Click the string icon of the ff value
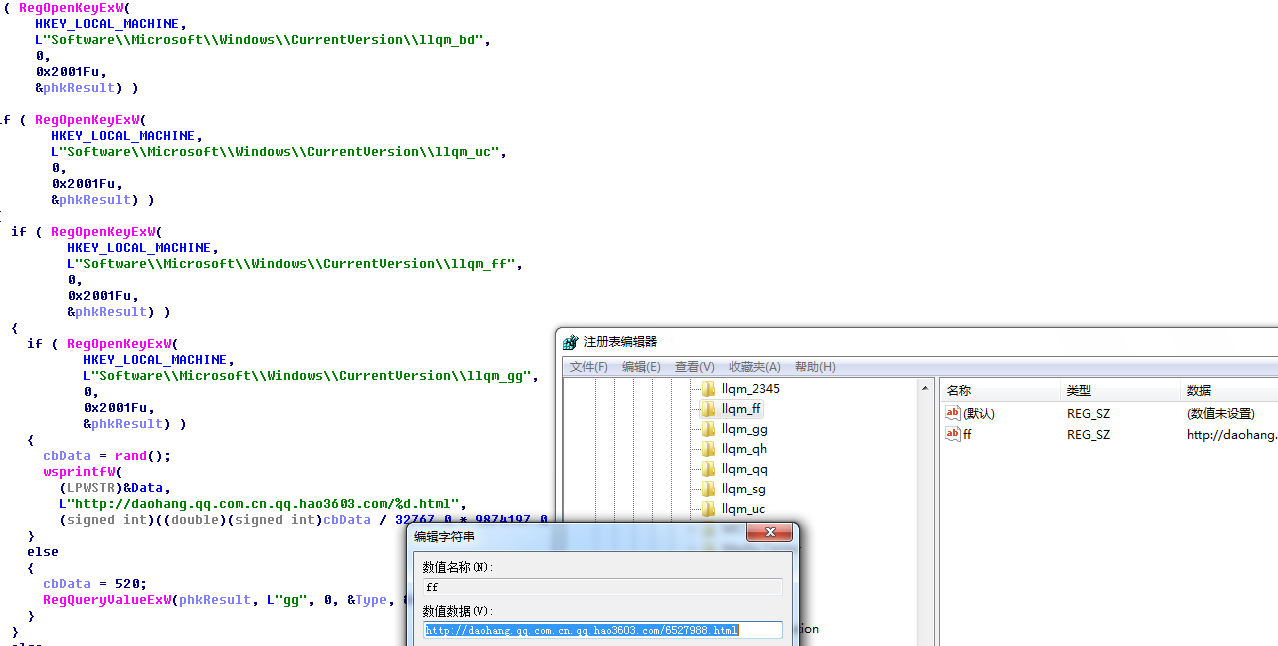Viewport: 1278px width, 646px height. (x=953, y=434)
